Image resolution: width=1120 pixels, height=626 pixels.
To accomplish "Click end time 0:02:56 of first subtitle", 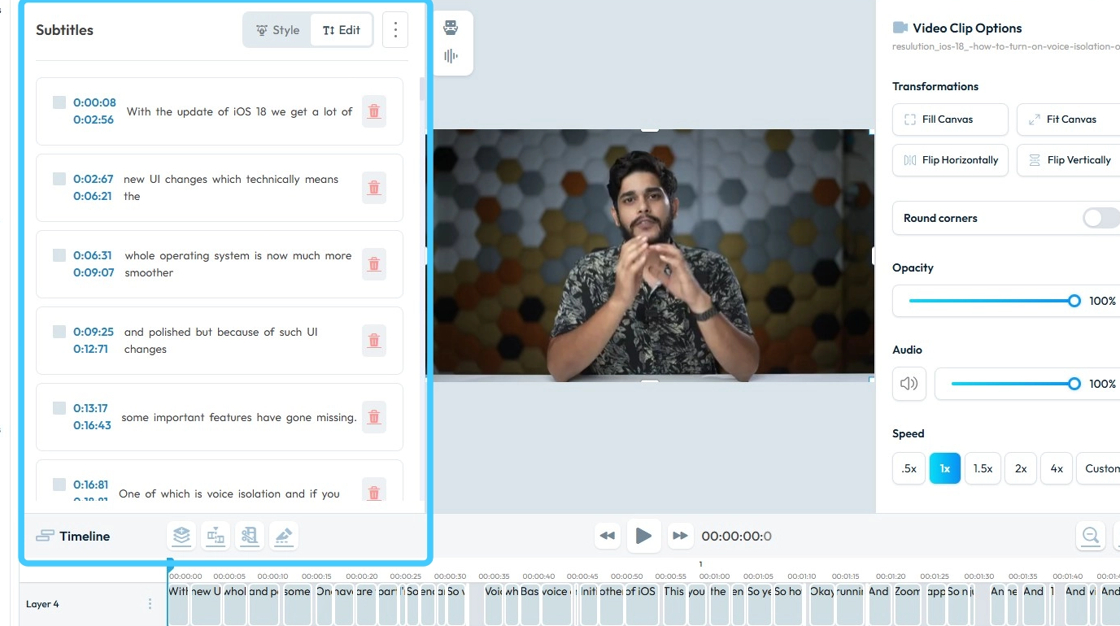I will 94,119.
